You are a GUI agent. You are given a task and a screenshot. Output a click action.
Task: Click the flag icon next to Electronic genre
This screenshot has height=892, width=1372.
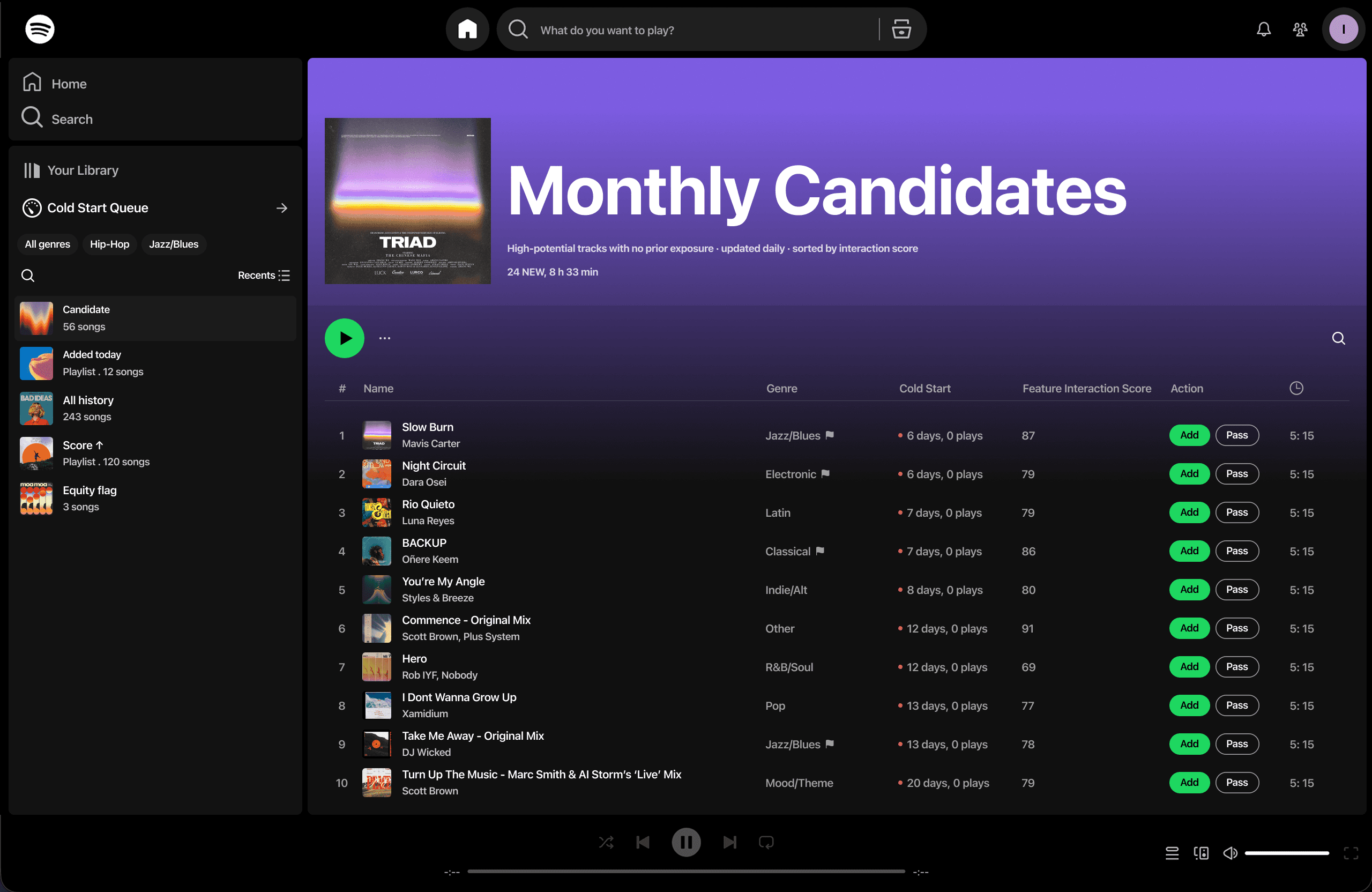click(825, 473)
